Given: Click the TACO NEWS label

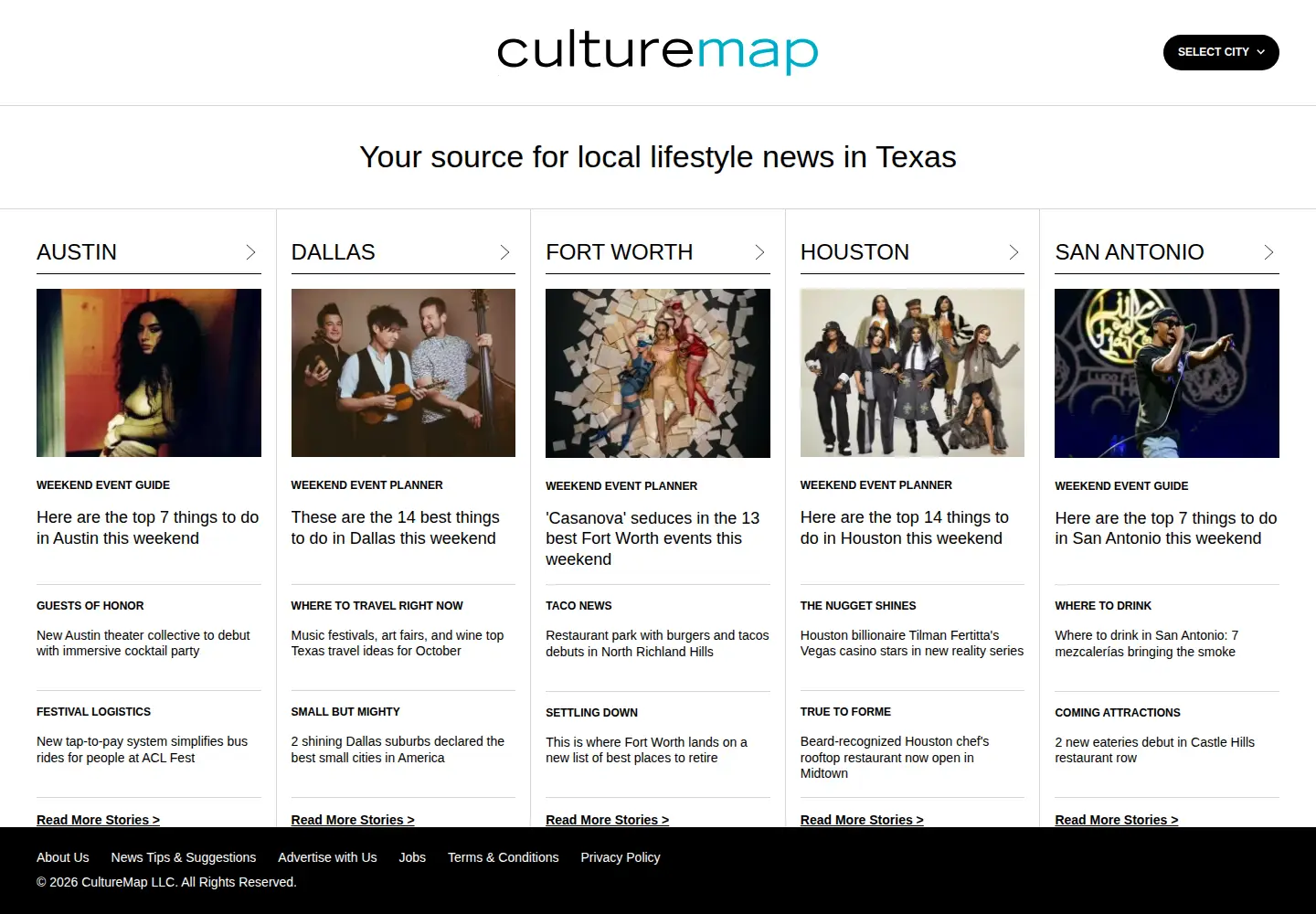Looking at the screenshot, I should (x=578, y=606).
